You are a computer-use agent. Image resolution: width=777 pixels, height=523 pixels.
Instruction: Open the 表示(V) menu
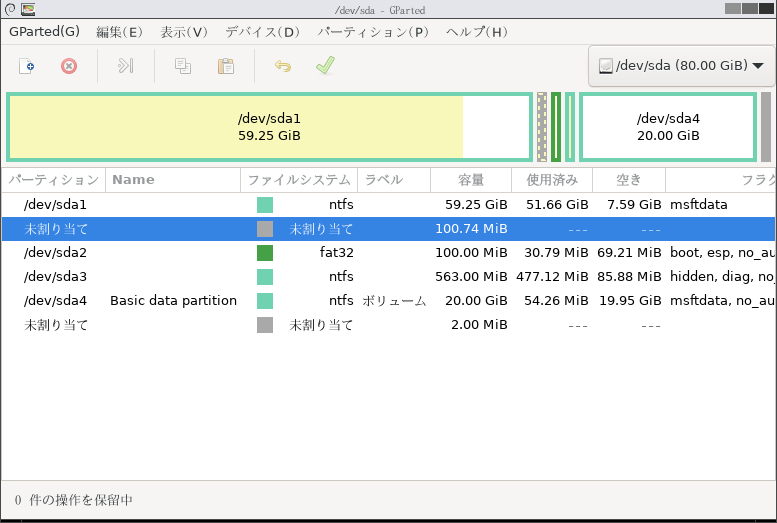click(184, 32)
